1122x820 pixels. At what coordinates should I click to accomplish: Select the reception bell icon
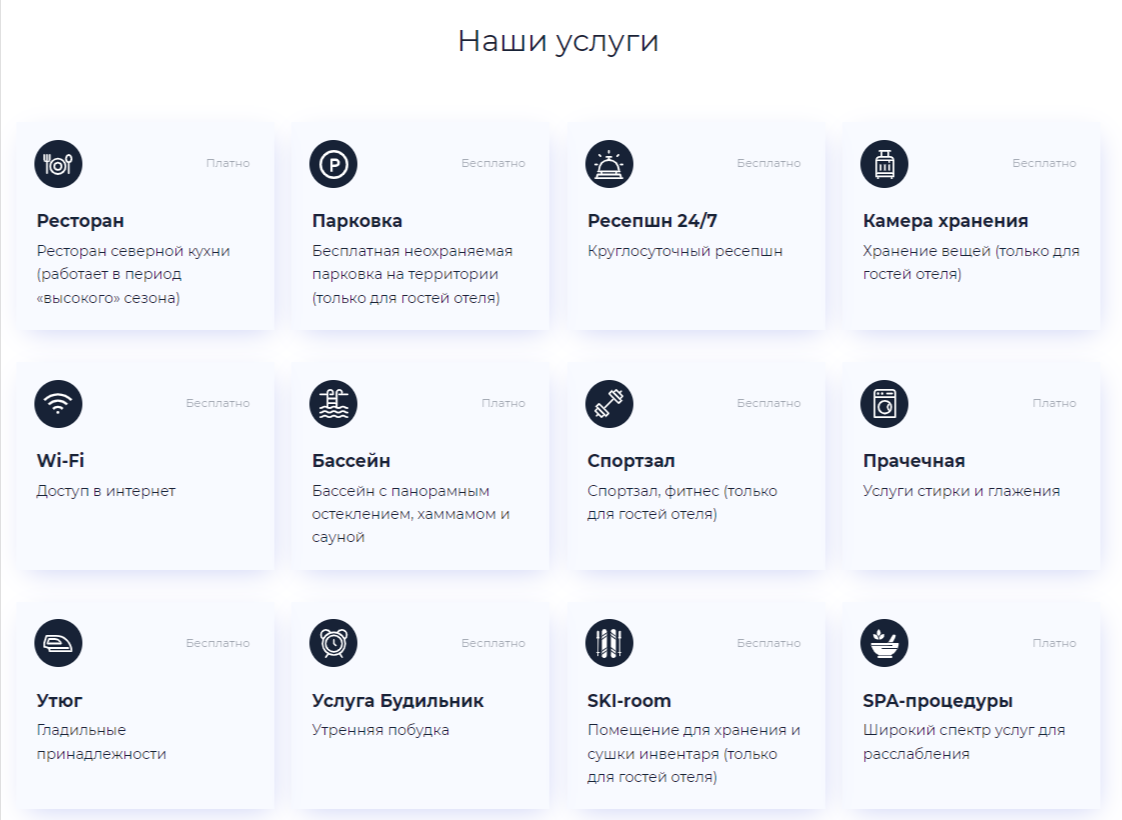coord(609,164)
